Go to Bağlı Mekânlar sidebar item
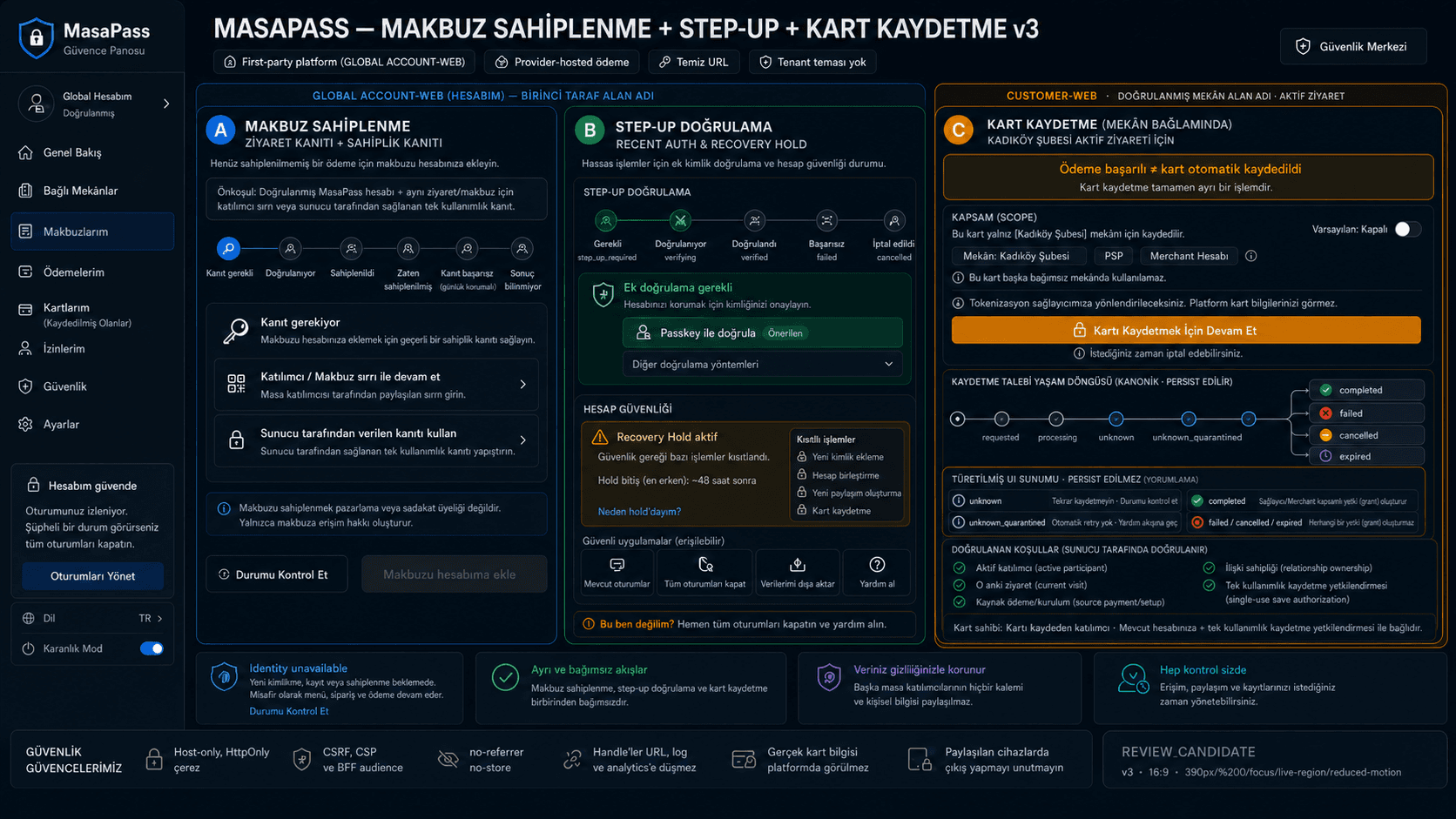The width and height of the screenshot is (1456, 819). (x=92, y=191)
